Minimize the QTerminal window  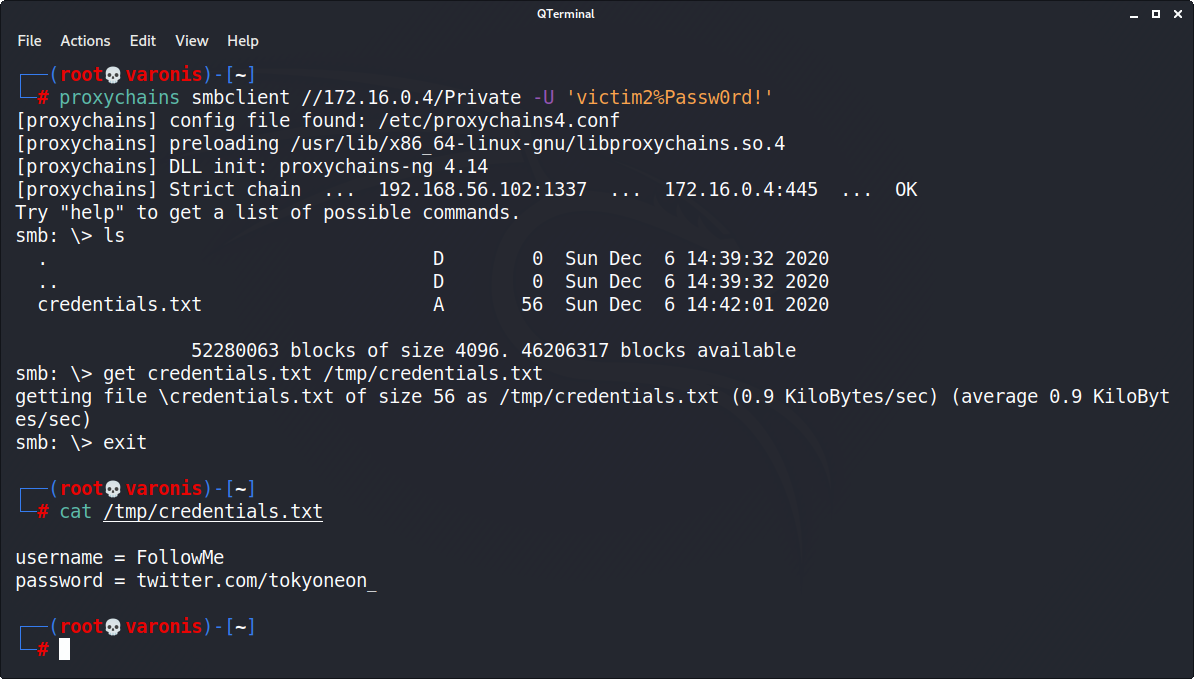pos(1133,13)
